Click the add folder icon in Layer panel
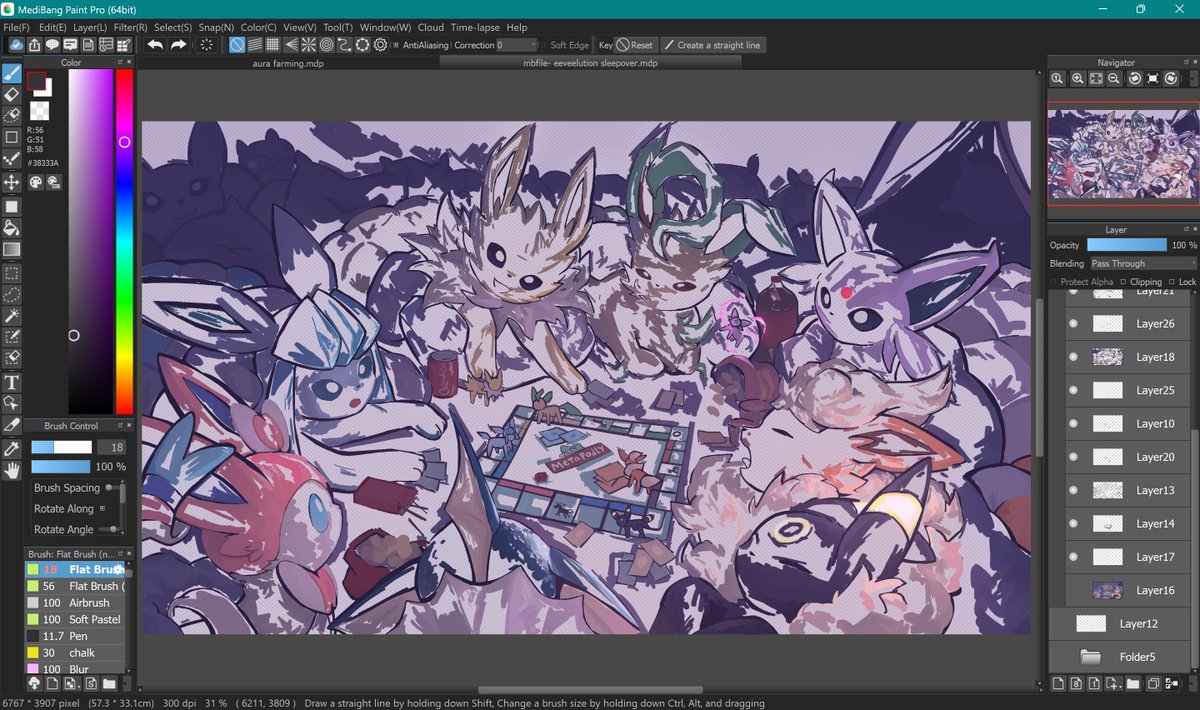Image resolution: width=1200 pixels, height=710 pixels. coord(1133,684)
